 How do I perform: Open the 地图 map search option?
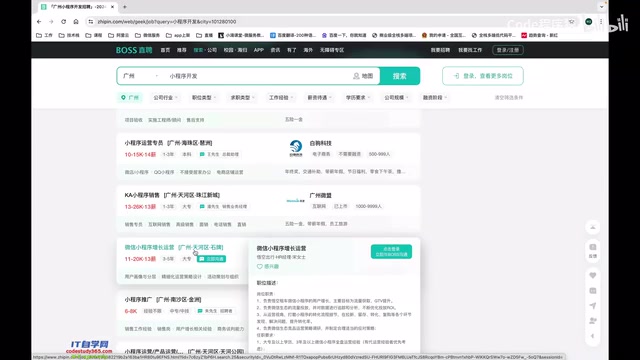coord(363,76)
